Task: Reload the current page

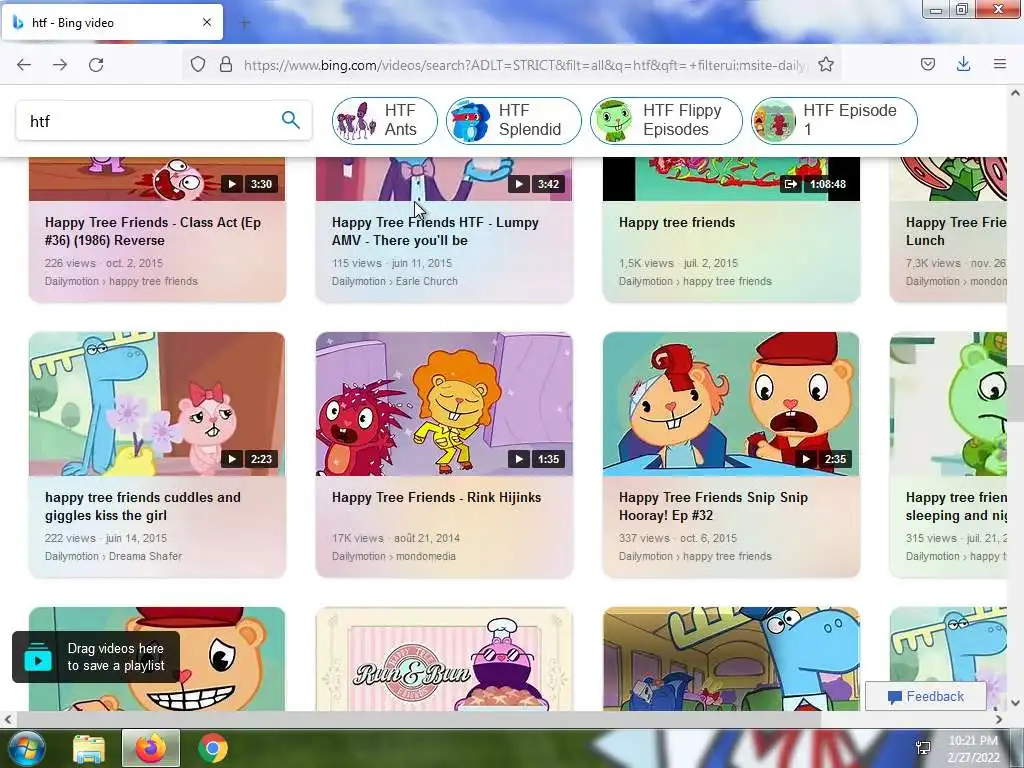Action: tap(96, 64)
